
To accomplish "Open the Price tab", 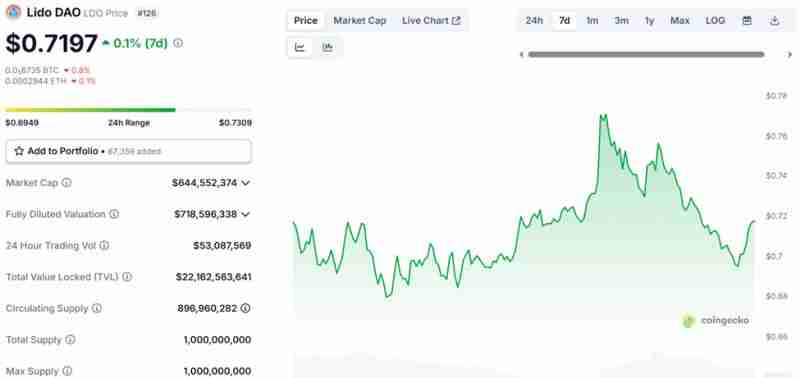I will tap(306, 21).
